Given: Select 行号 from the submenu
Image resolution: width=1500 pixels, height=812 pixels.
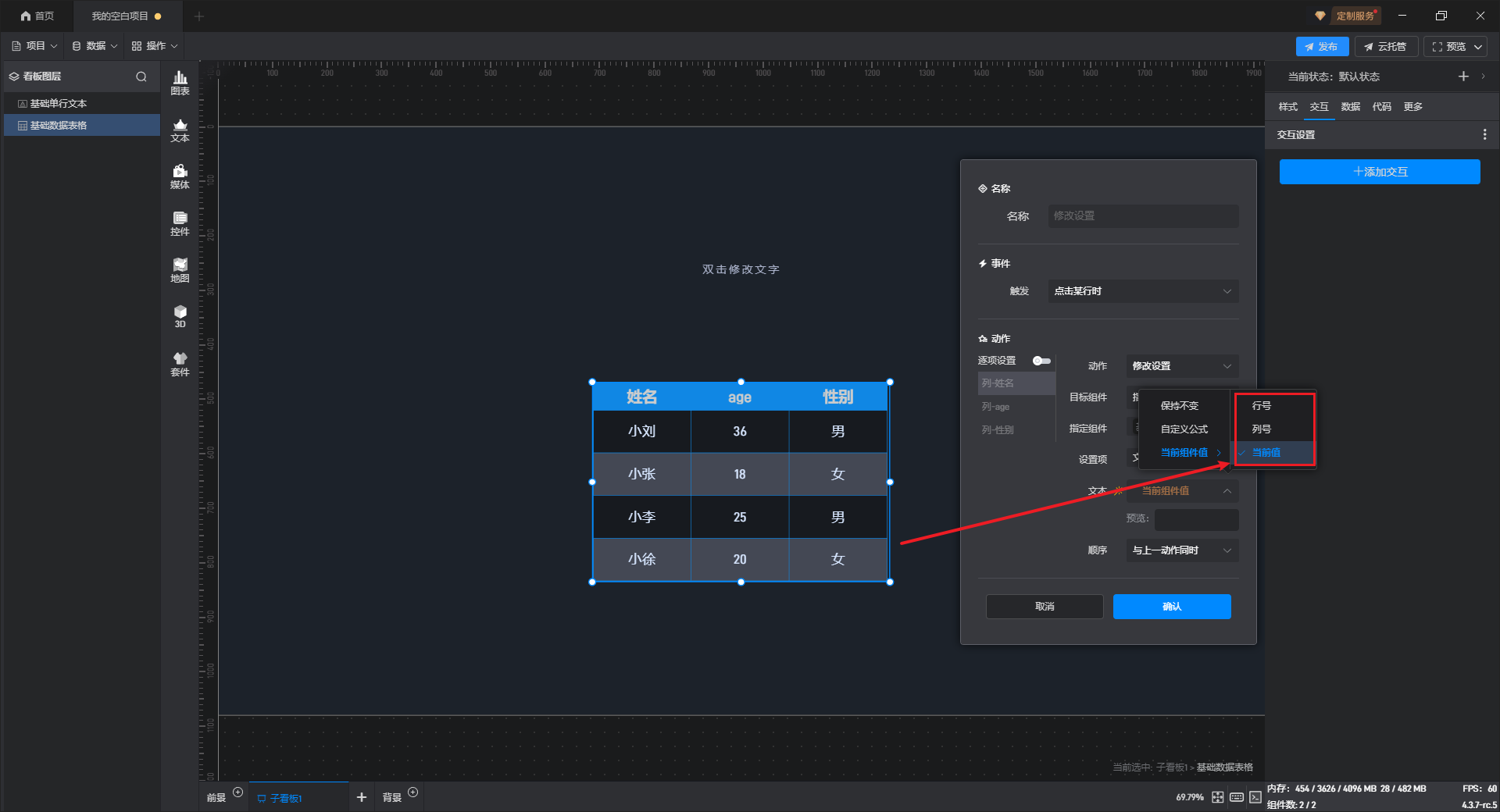Looking at the screenshot, I should (x=1262, y=406).
